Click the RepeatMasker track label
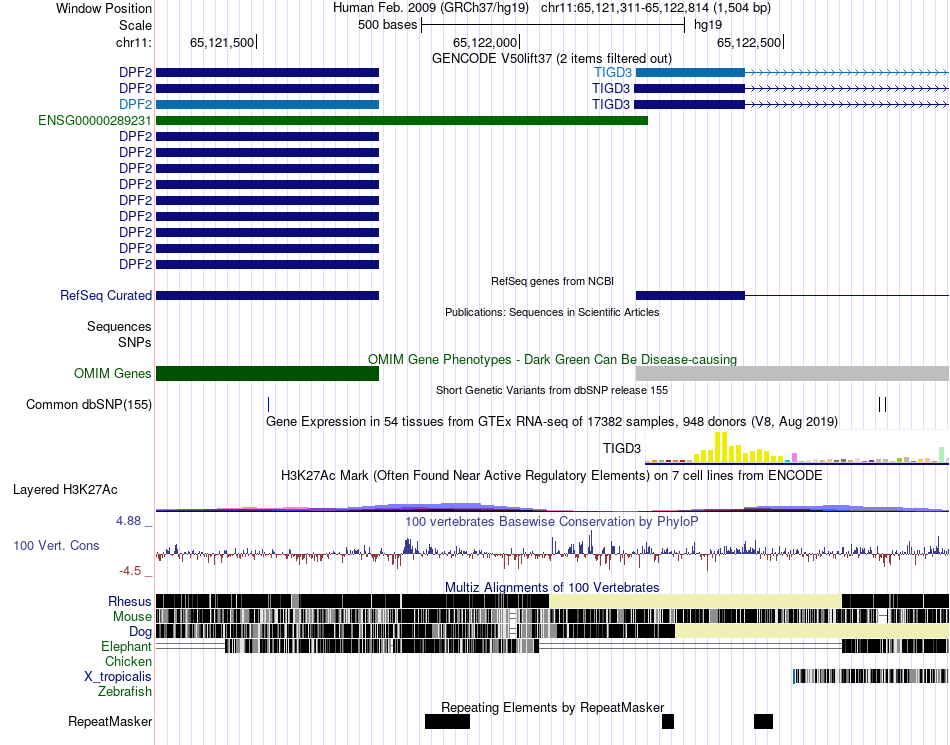 click(x=110, y=721)
